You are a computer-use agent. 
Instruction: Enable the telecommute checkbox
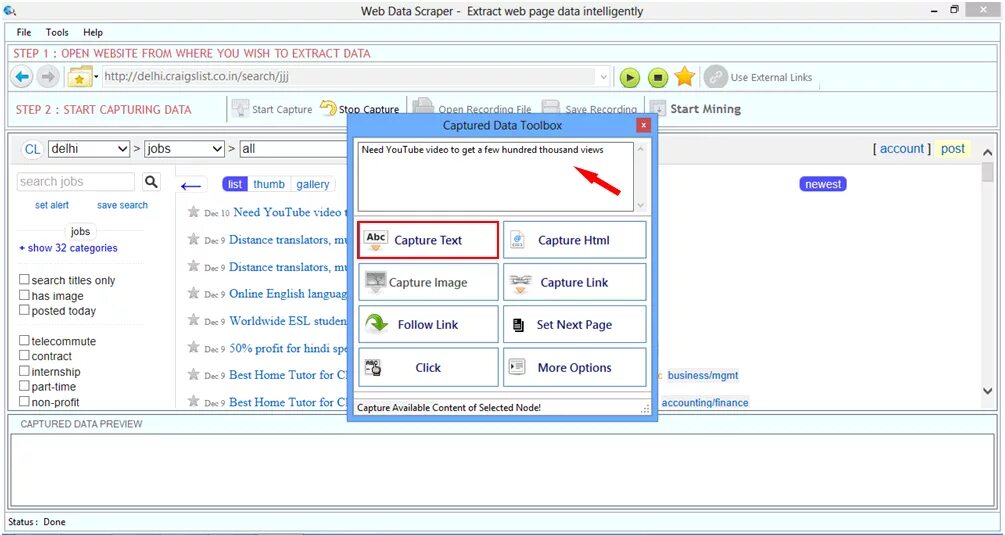[24, 340]
